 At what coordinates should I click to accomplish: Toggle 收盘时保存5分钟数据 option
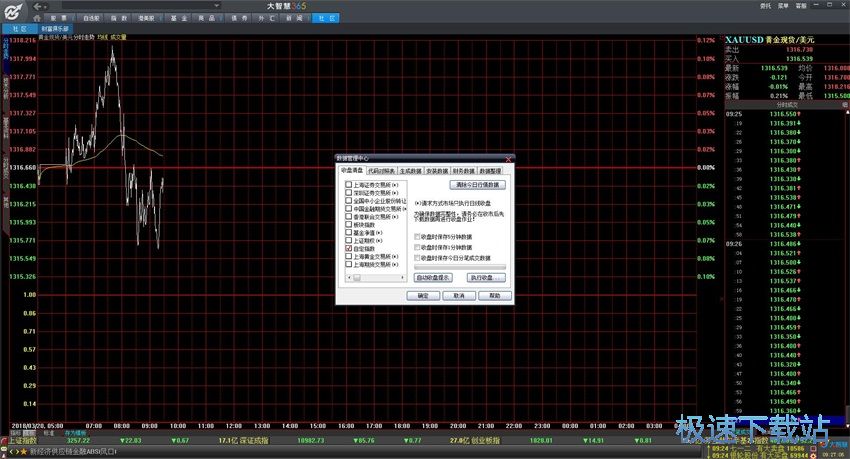(417, 237)
